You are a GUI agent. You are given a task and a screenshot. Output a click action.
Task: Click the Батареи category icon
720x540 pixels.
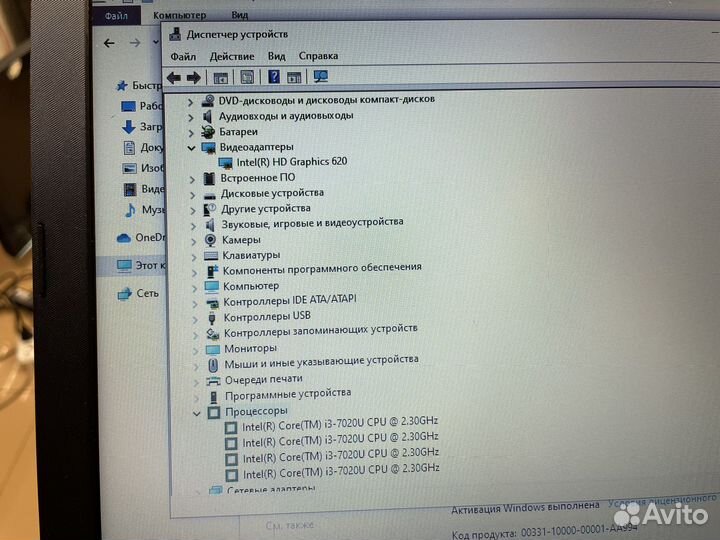click(208, 132)
